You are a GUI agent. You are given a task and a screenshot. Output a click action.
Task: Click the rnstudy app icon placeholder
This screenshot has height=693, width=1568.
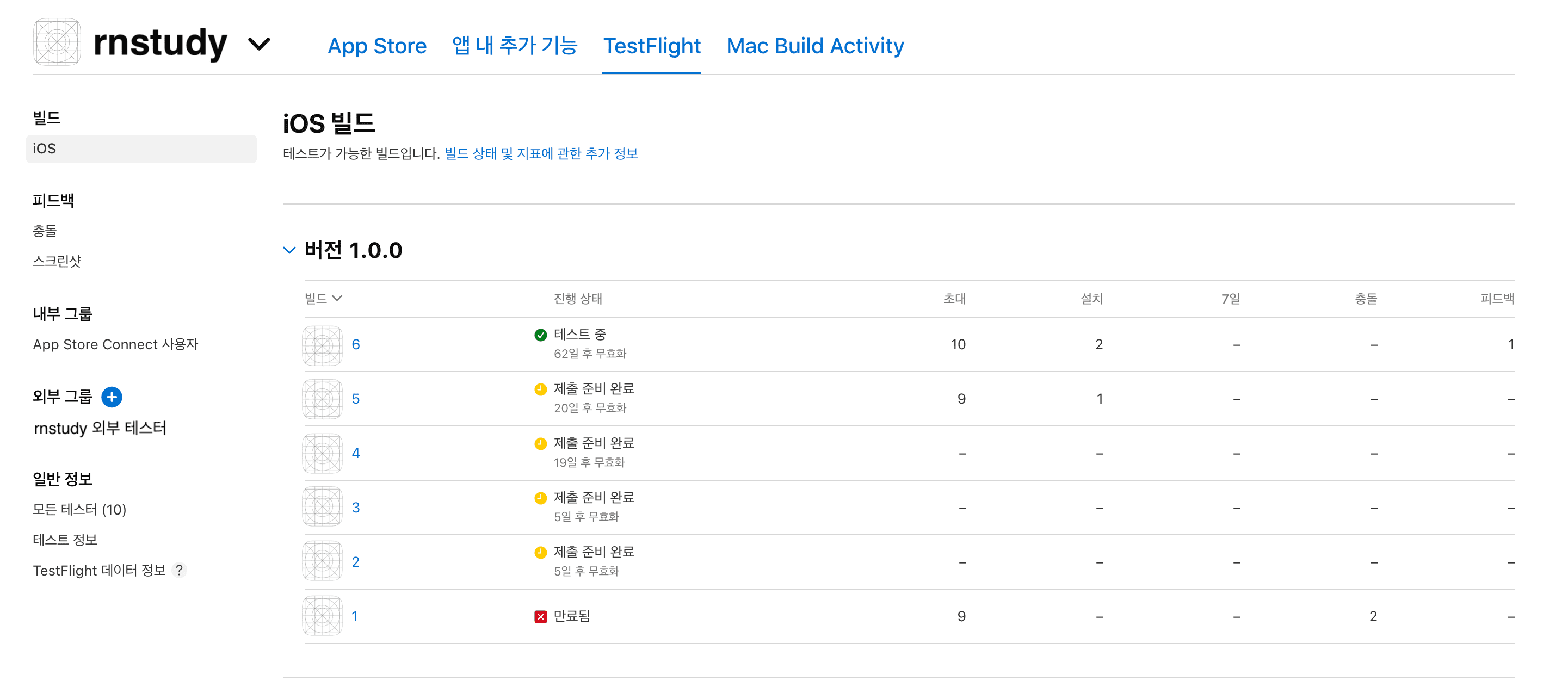point(57,42)
